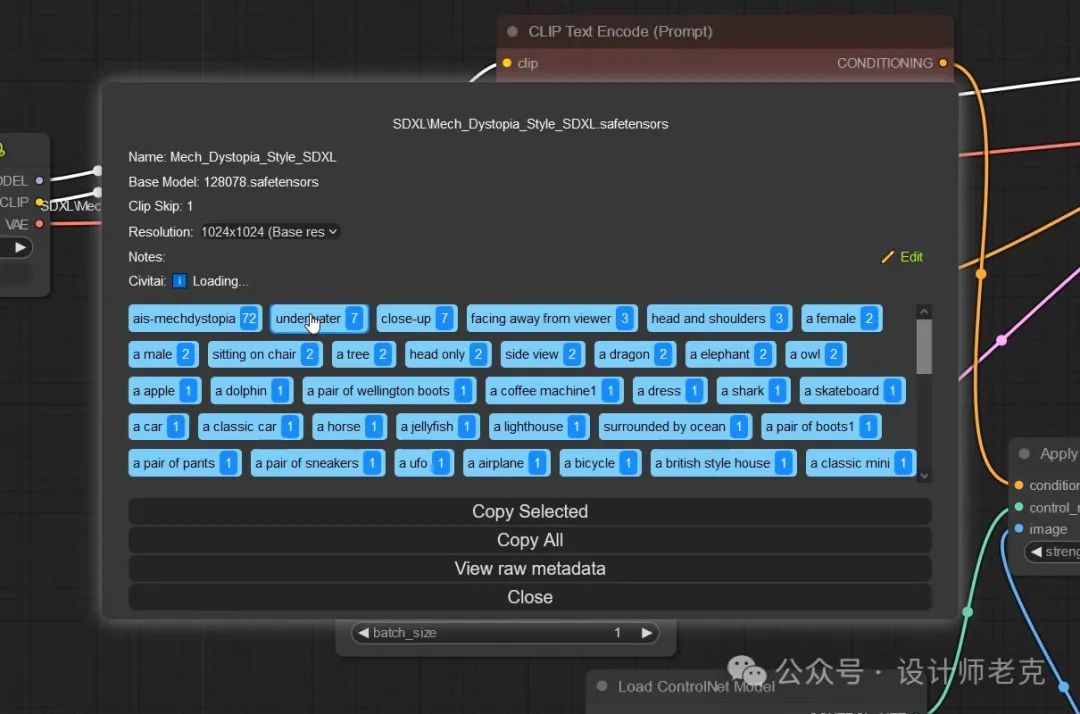Open the Resolution dropdown 1024x1024
This screenshot has height=714, width=1080.
[x=269, y=232]
